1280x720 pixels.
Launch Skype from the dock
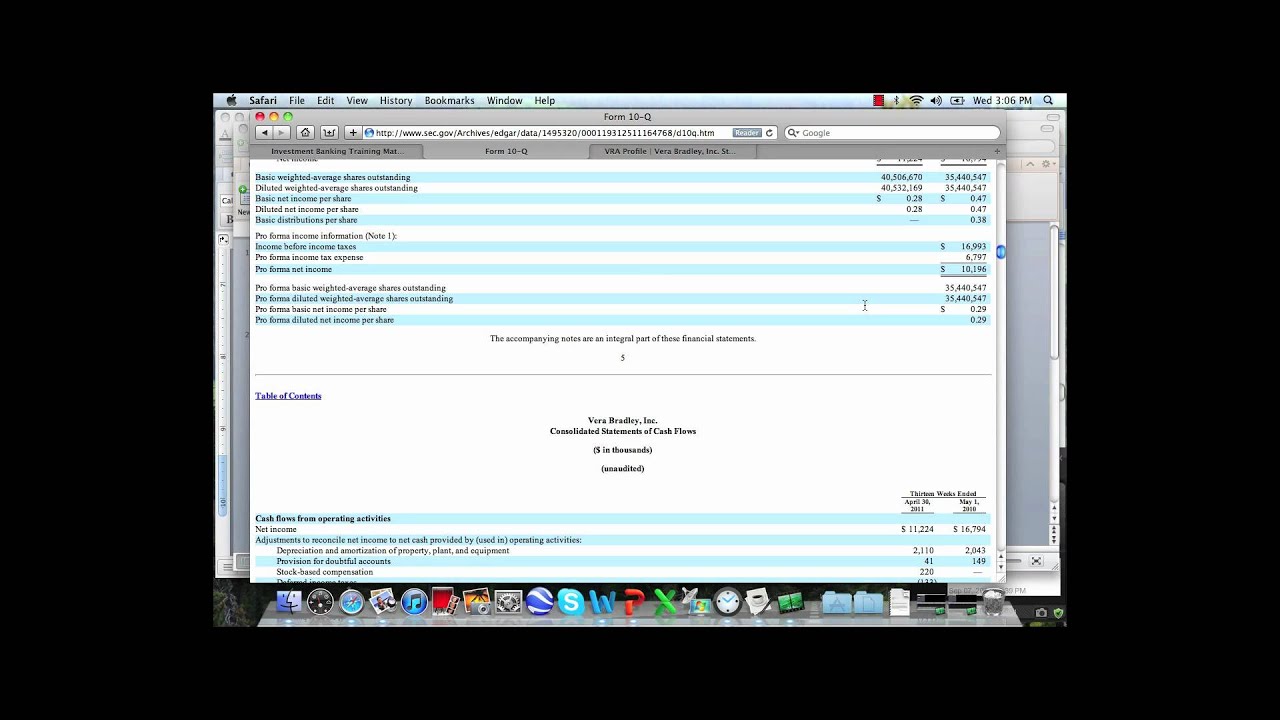point(571,602)
